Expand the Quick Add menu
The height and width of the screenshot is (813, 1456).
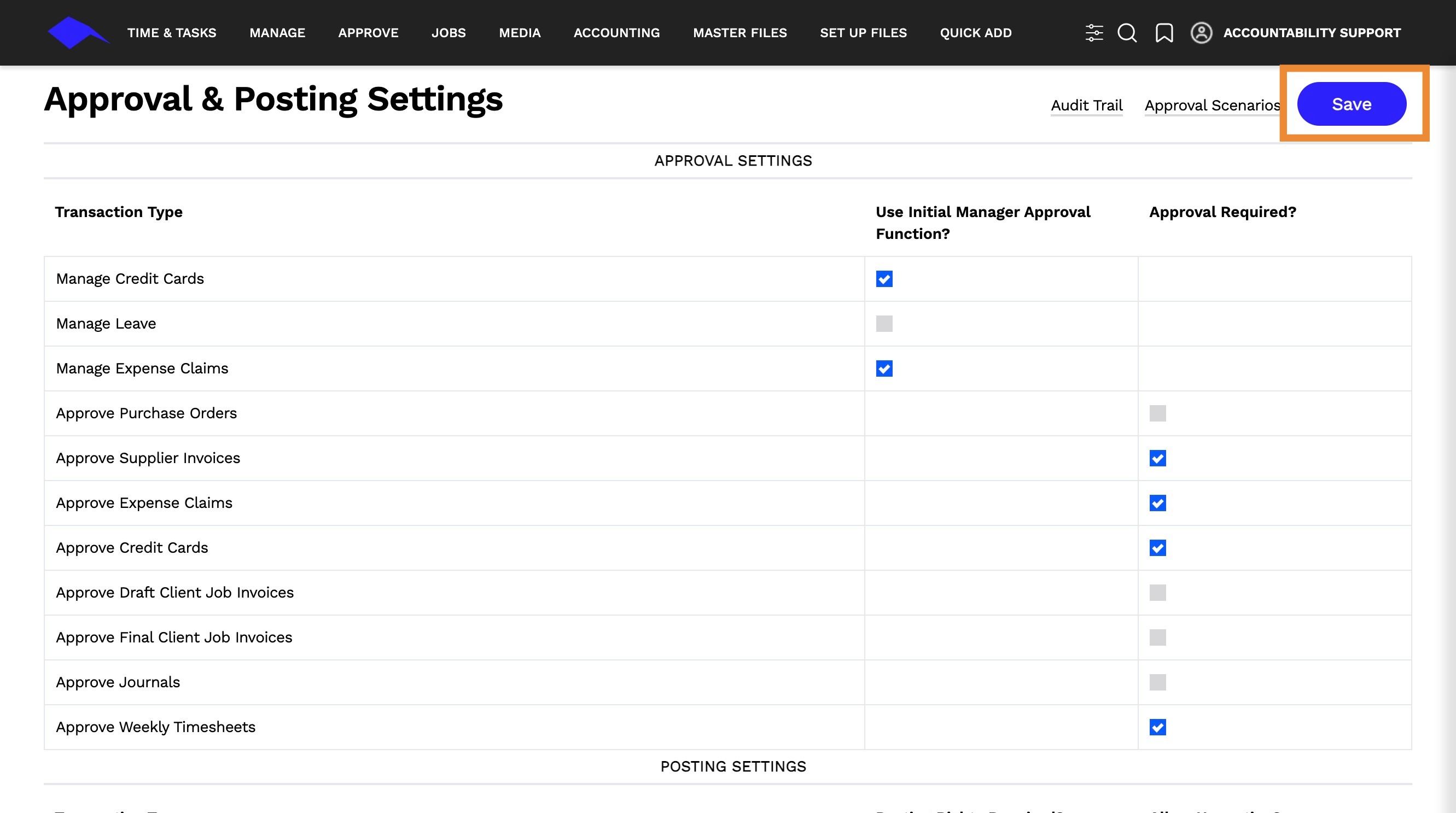(x=976, y=33)
